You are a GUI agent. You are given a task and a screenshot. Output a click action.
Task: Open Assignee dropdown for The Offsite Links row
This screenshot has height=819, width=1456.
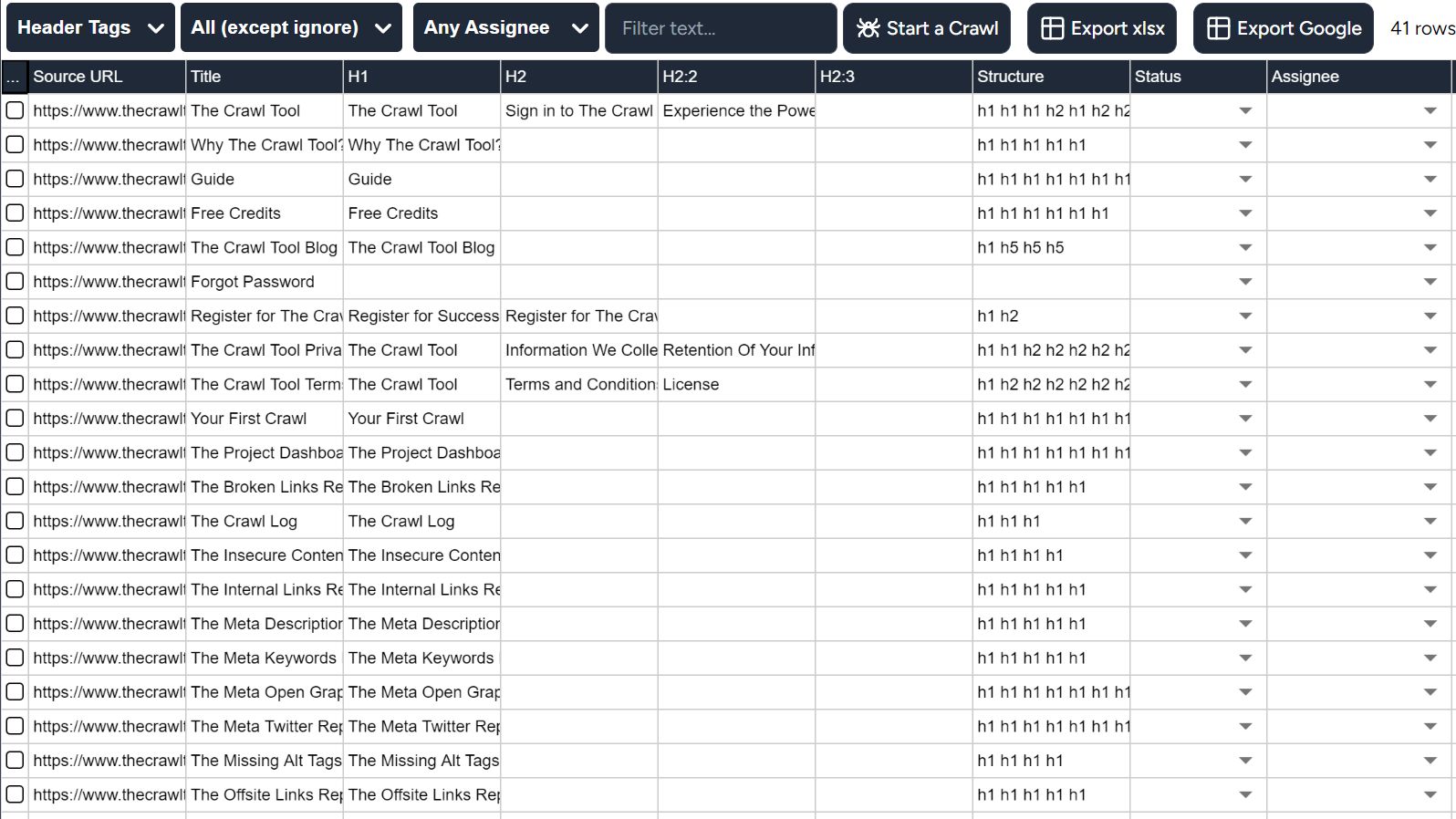(x=1430, y=794)
